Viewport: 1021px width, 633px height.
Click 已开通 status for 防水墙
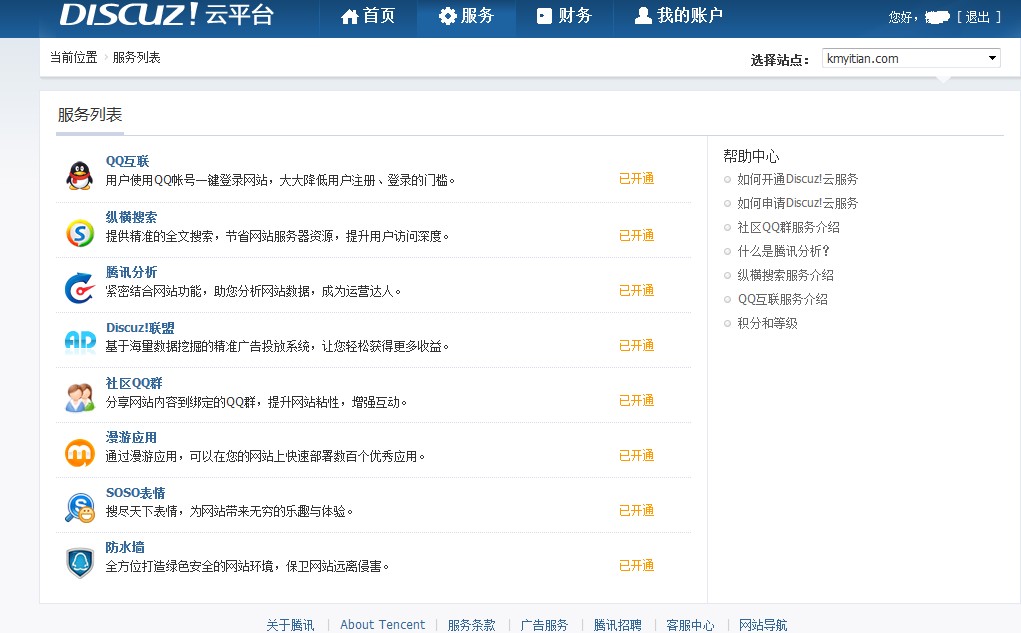point(636,565)
